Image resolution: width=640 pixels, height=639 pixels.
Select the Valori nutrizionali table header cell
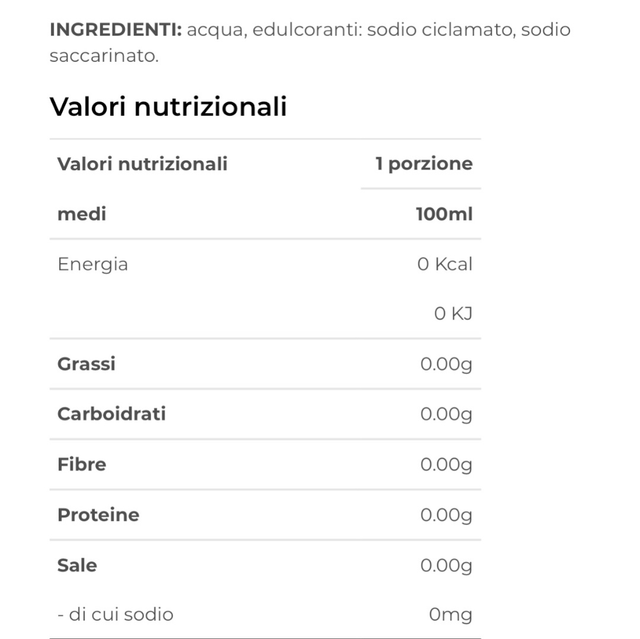(142, 164)
